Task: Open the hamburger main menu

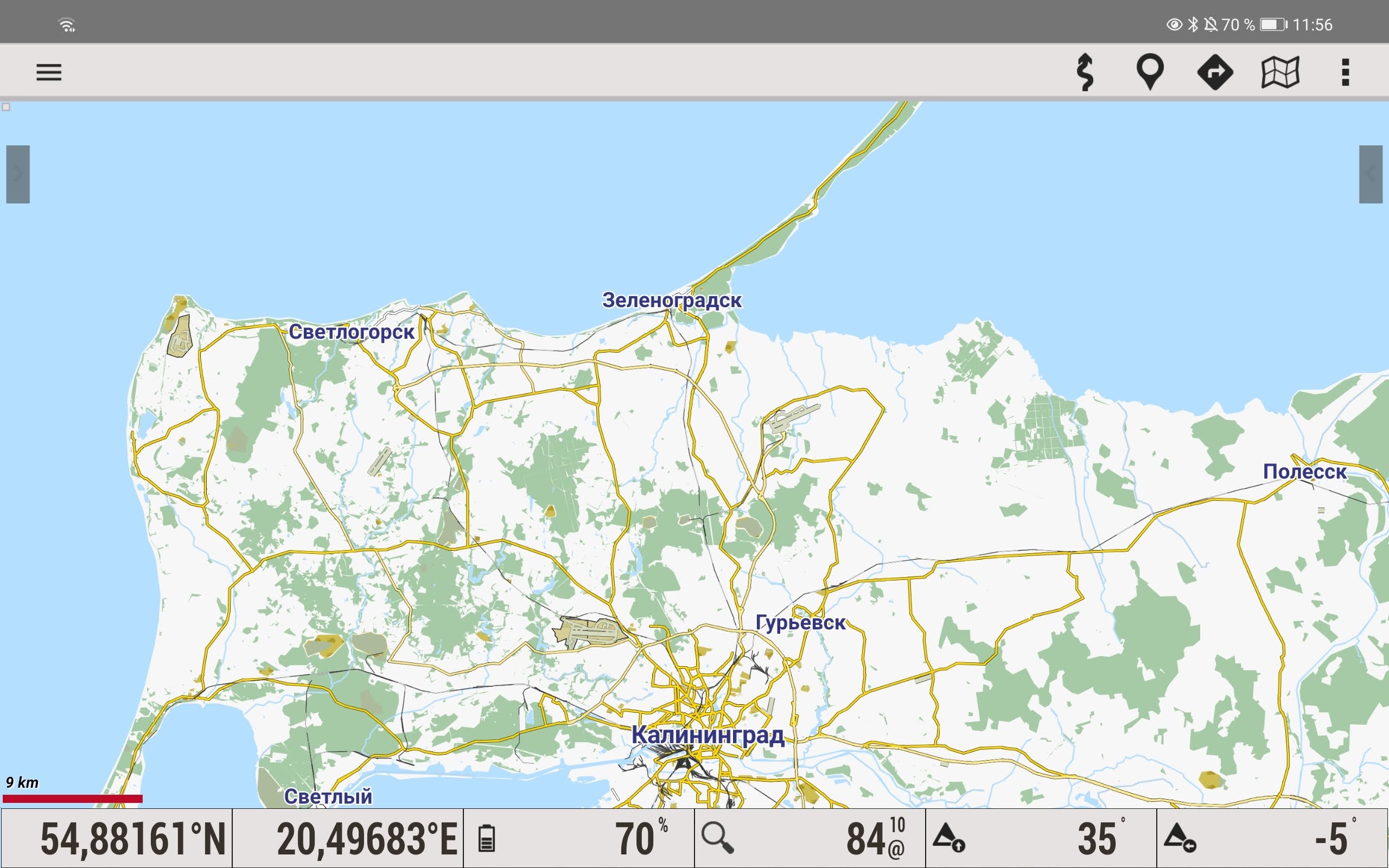Action: (x=49, y=72)
